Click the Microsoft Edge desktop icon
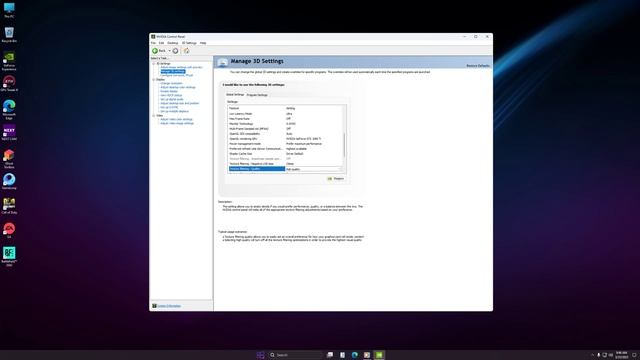Viewport: 640px width, 360px height. [x=9, y=110]
